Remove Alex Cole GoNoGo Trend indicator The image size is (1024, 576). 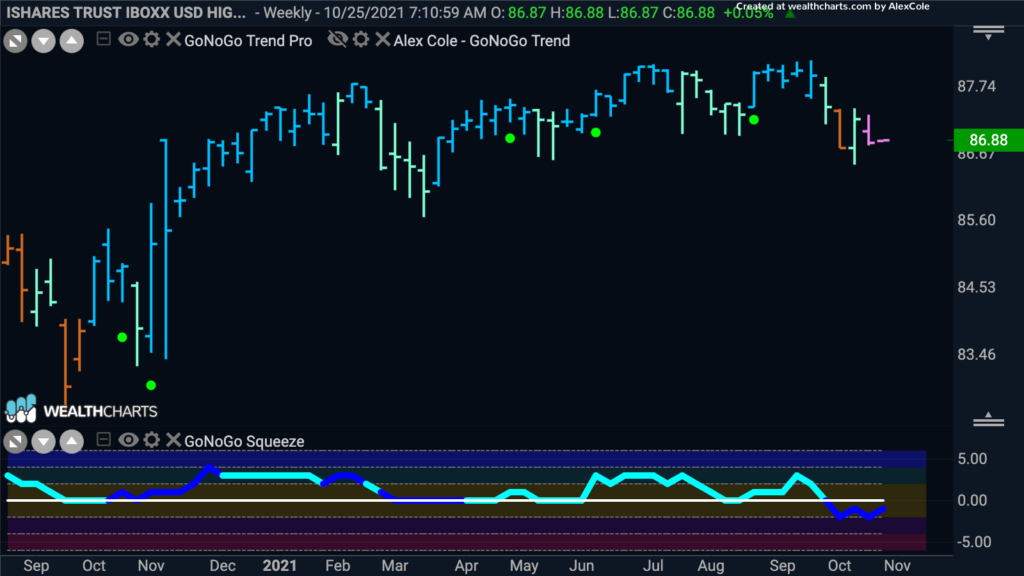383,40
